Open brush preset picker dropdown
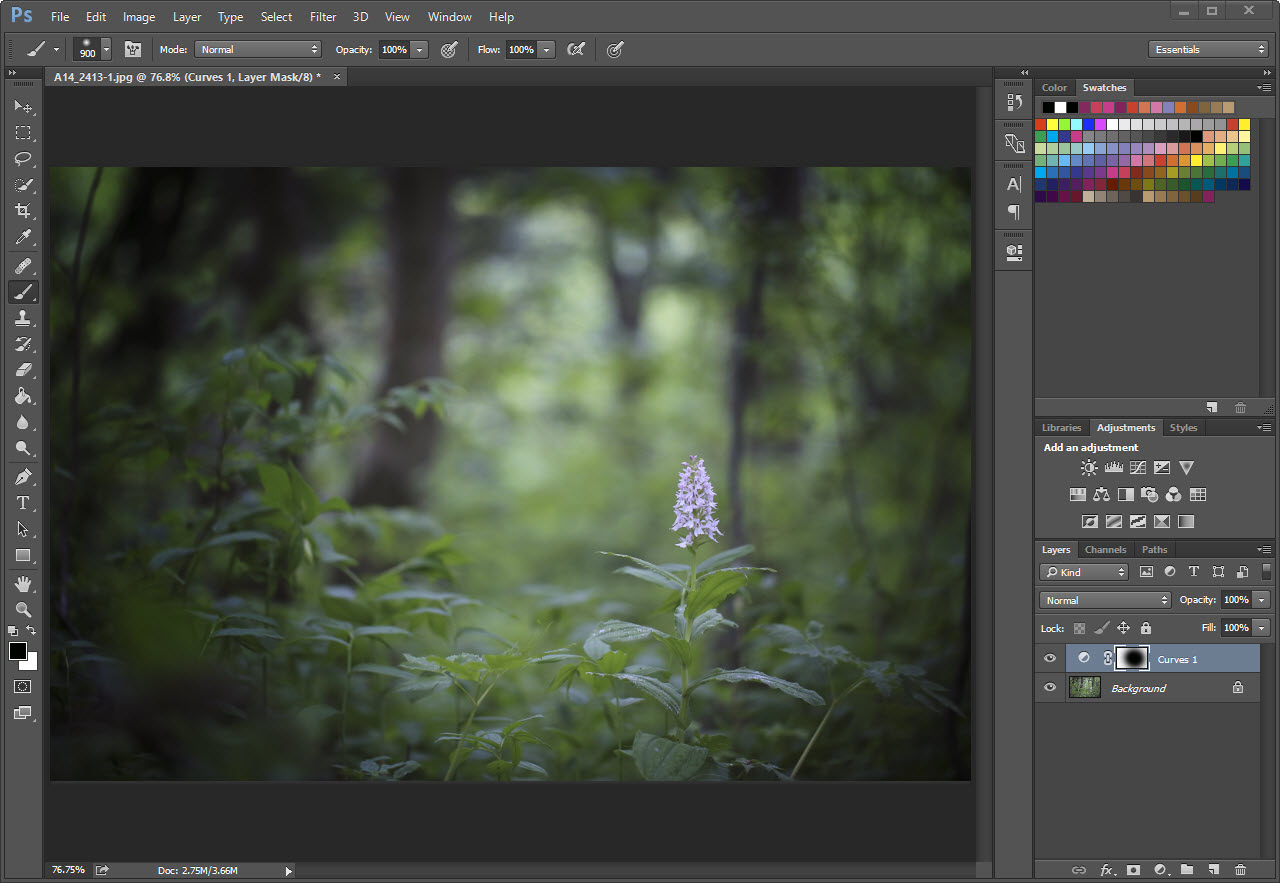Viewport: 1280px width, 883px height. (107, 49)
